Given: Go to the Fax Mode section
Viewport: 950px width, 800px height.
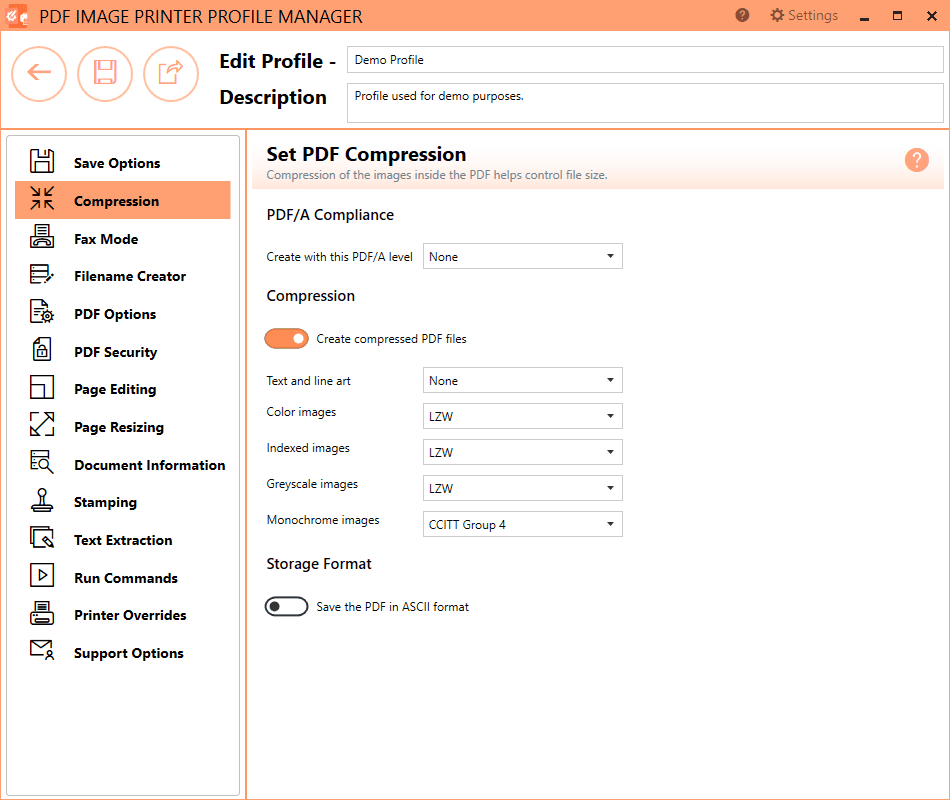Looking at the screenshot, I should tap(122, 238).
